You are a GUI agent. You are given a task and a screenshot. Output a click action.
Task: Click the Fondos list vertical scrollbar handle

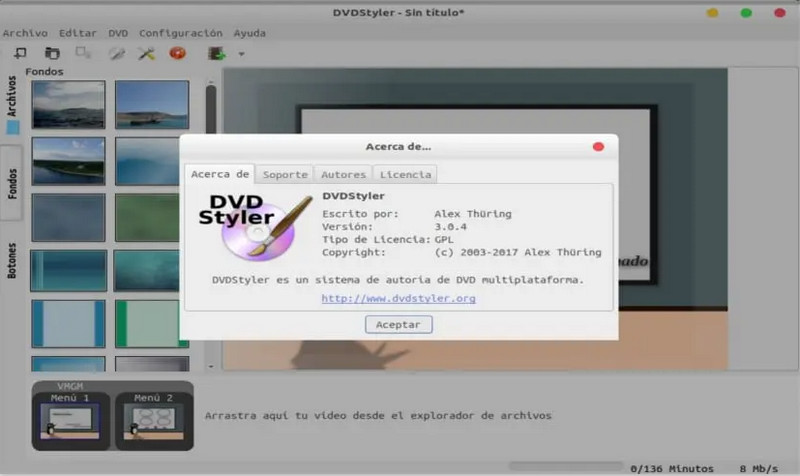coord(211,110)
